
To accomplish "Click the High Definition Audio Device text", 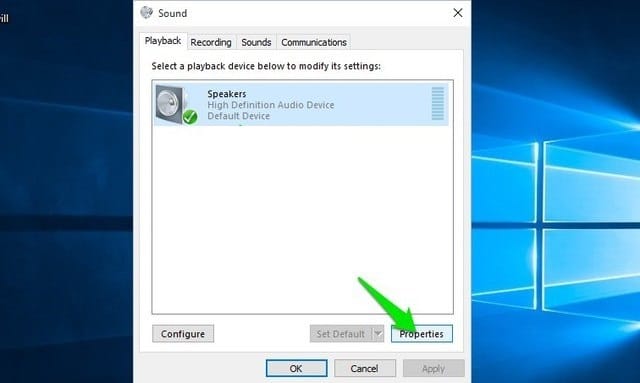I will (271, 105).
